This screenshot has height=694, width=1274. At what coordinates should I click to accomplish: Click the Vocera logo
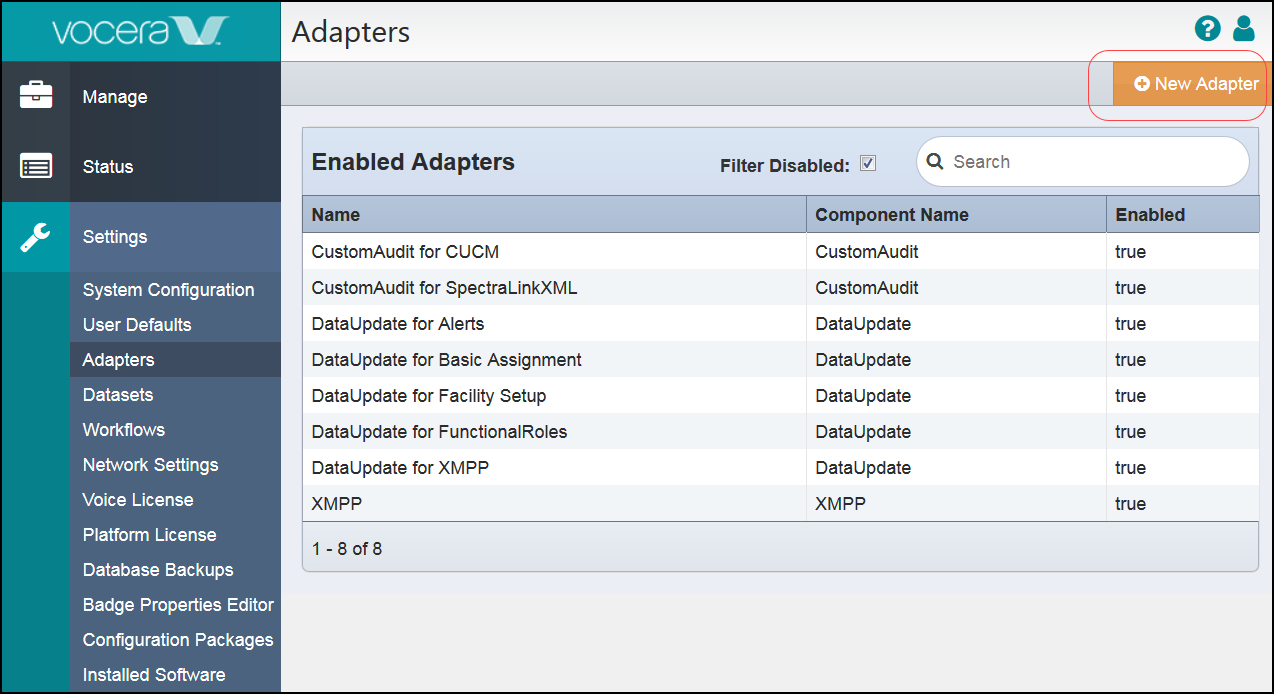140,31
